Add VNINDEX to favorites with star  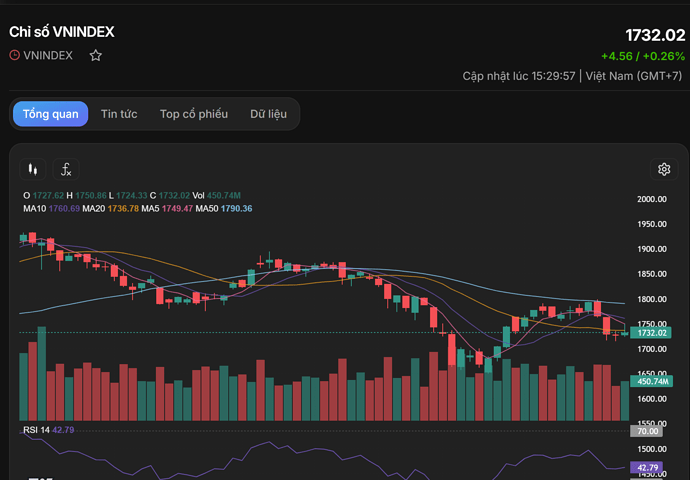coord(95,55)
